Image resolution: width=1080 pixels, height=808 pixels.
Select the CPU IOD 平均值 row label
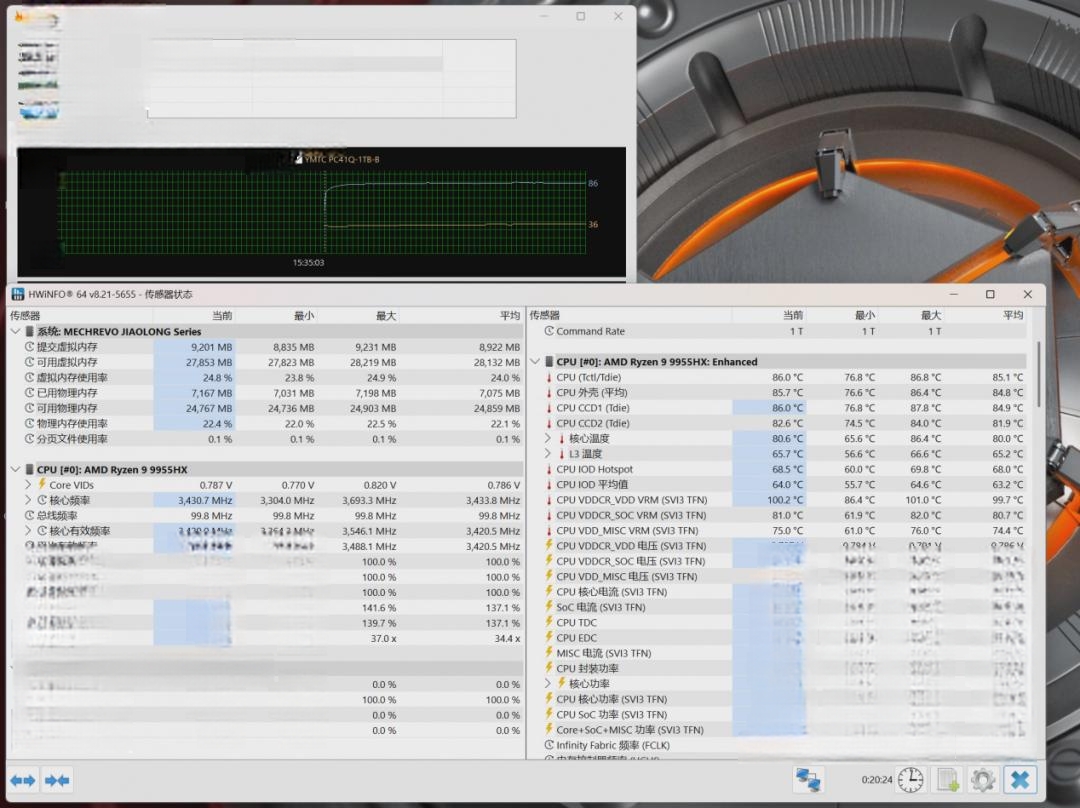pyautogui.click(x=592, y=484)
